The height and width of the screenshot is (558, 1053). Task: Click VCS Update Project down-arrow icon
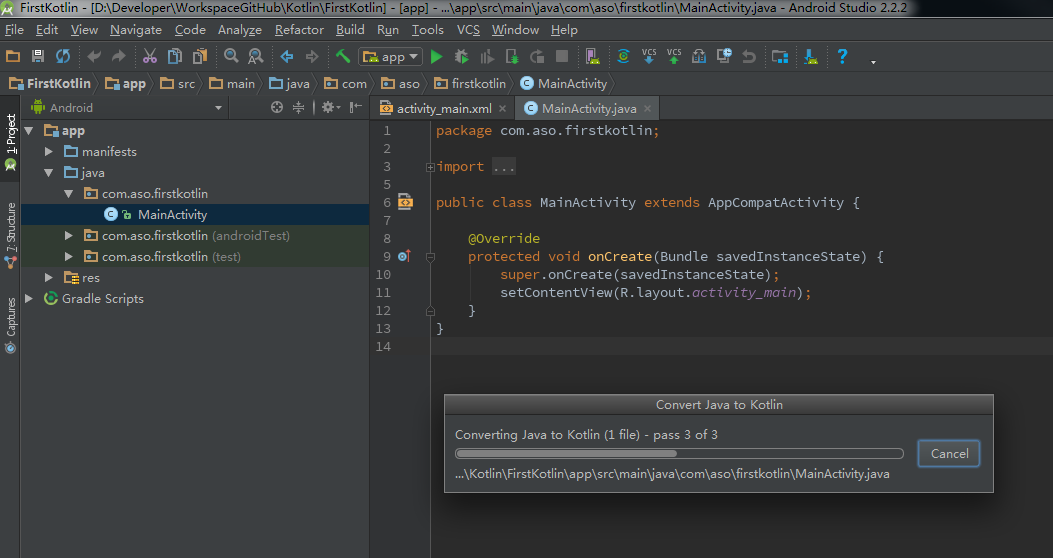[x=649, y=56]
